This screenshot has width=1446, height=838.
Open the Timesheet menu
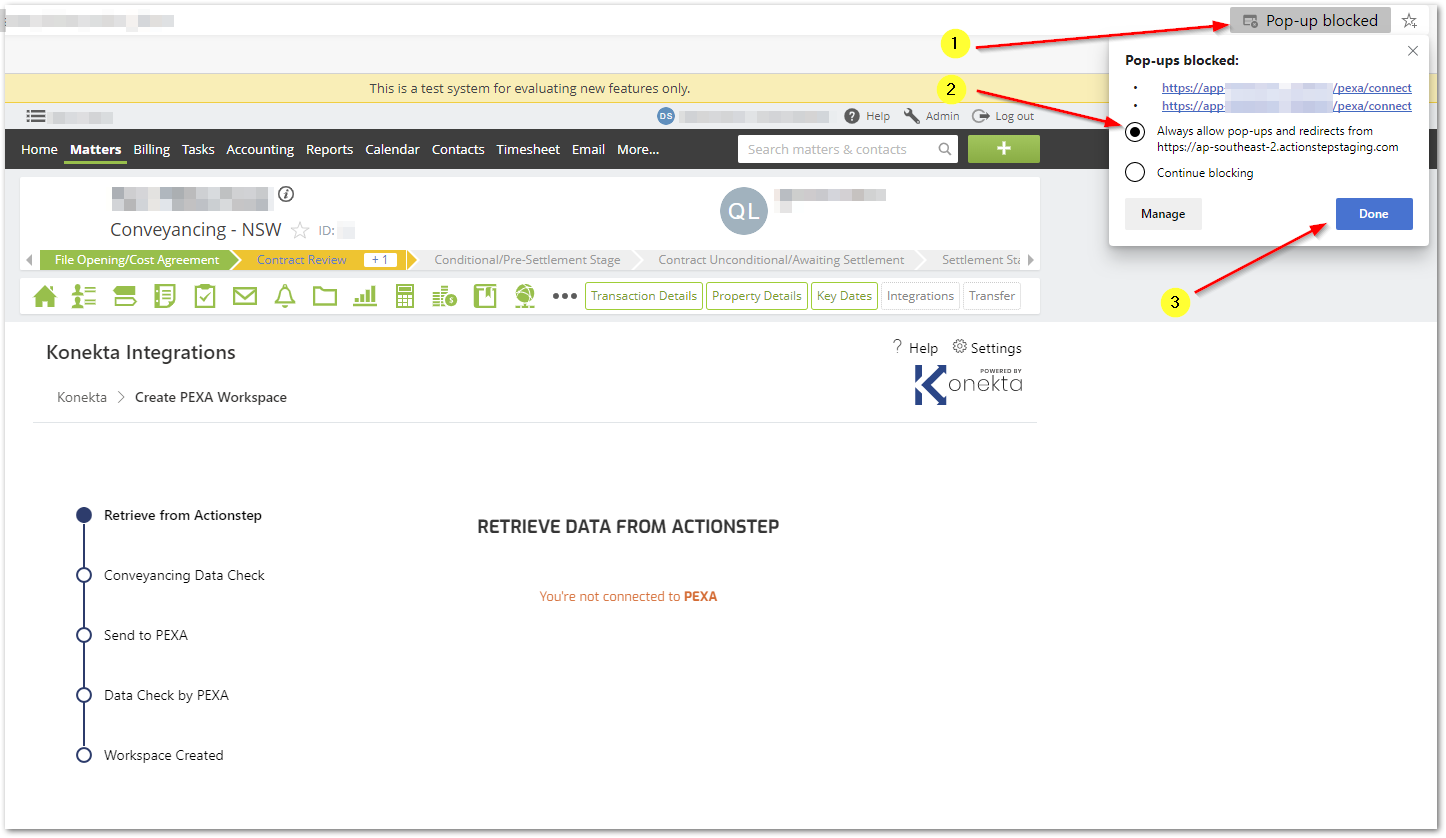(x=528, y=149)
